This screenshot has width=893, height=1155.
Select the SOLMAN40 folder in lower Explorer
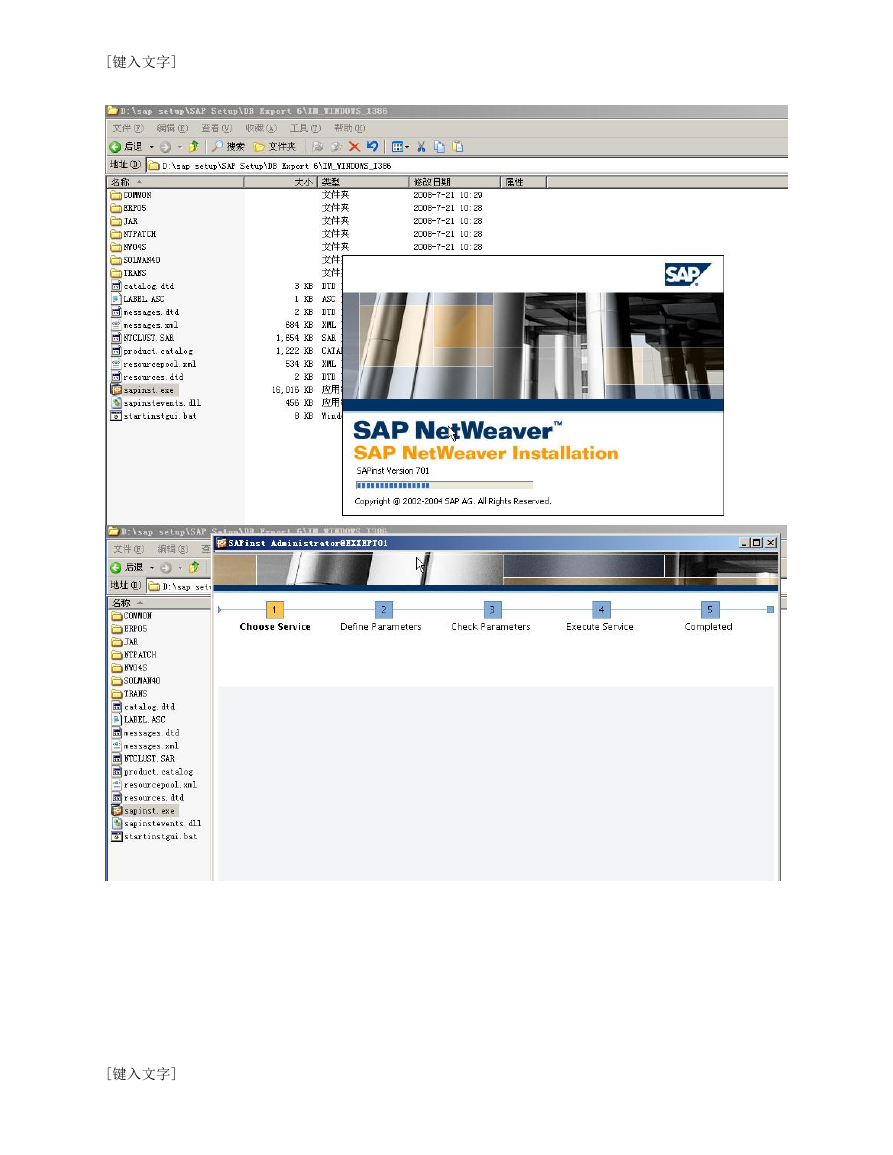click(136, 681)
